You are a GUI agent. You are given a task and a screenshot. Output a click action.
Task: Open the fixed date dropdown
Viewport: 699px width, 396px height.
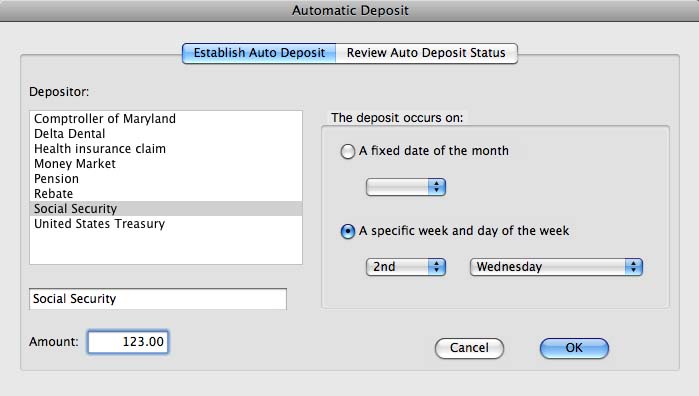pyautogui.click(x=406, y=187)
